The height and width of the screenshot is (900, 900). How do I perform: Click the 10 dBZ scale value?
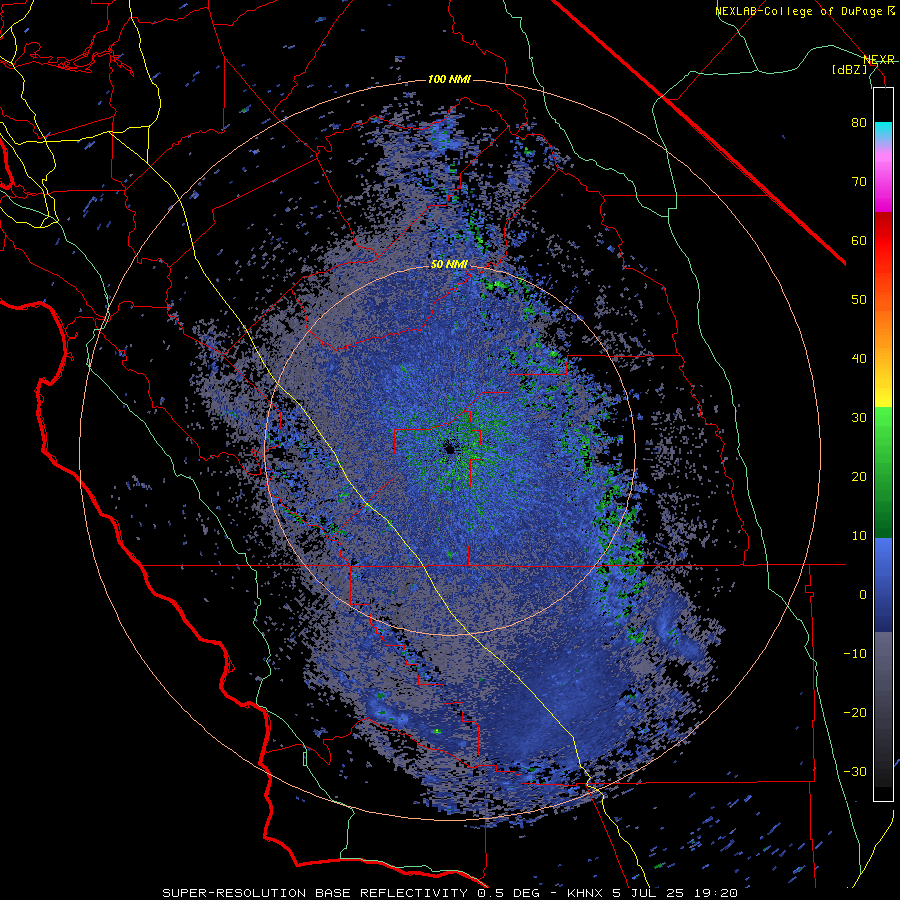859,536
